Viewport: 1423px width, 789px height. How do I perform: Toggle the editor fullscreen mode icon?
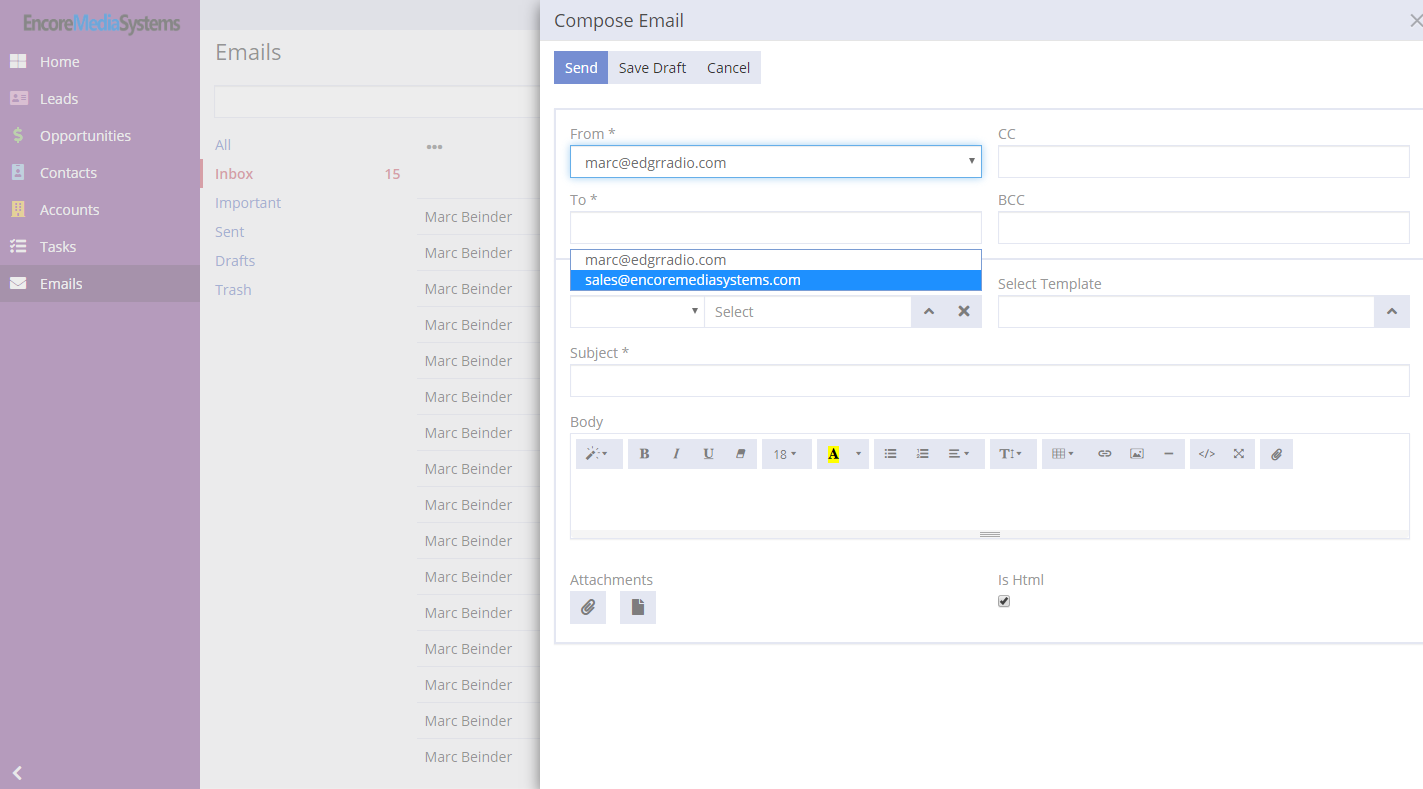pyautogui.click(x=1239, y=454)
